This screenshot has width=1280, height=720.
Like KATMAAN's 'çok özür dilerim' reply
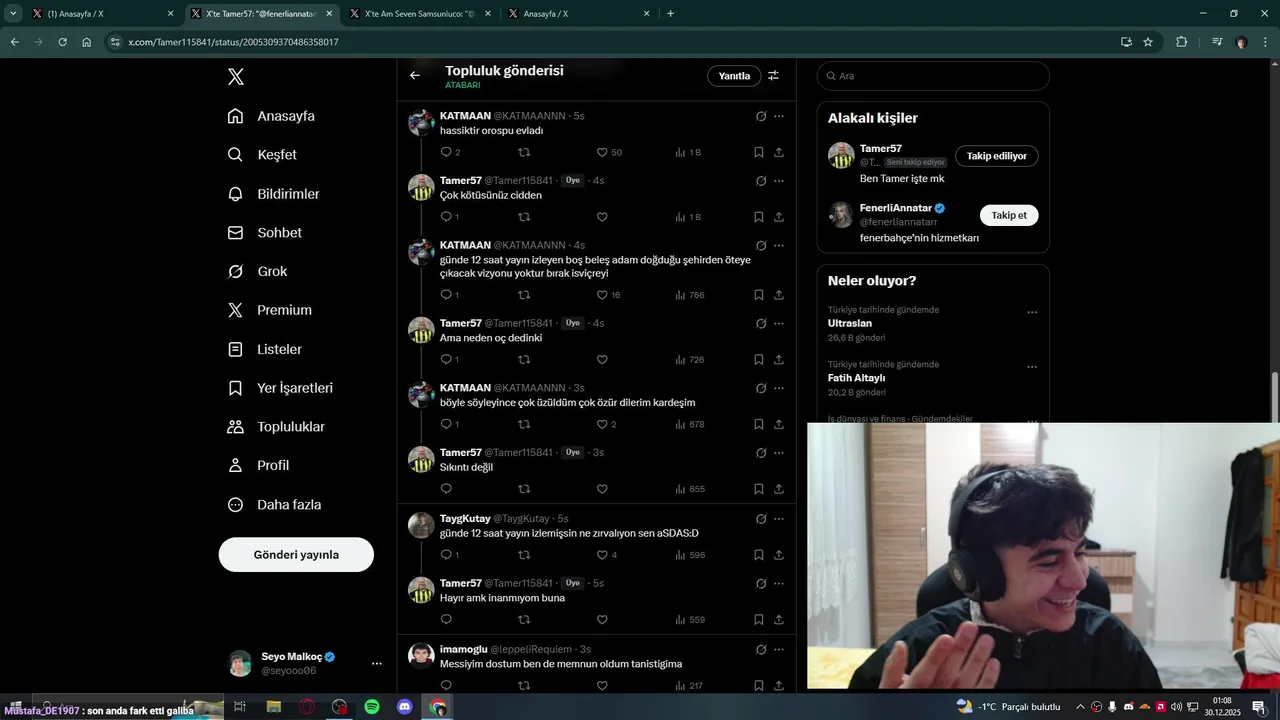[602, 424]
